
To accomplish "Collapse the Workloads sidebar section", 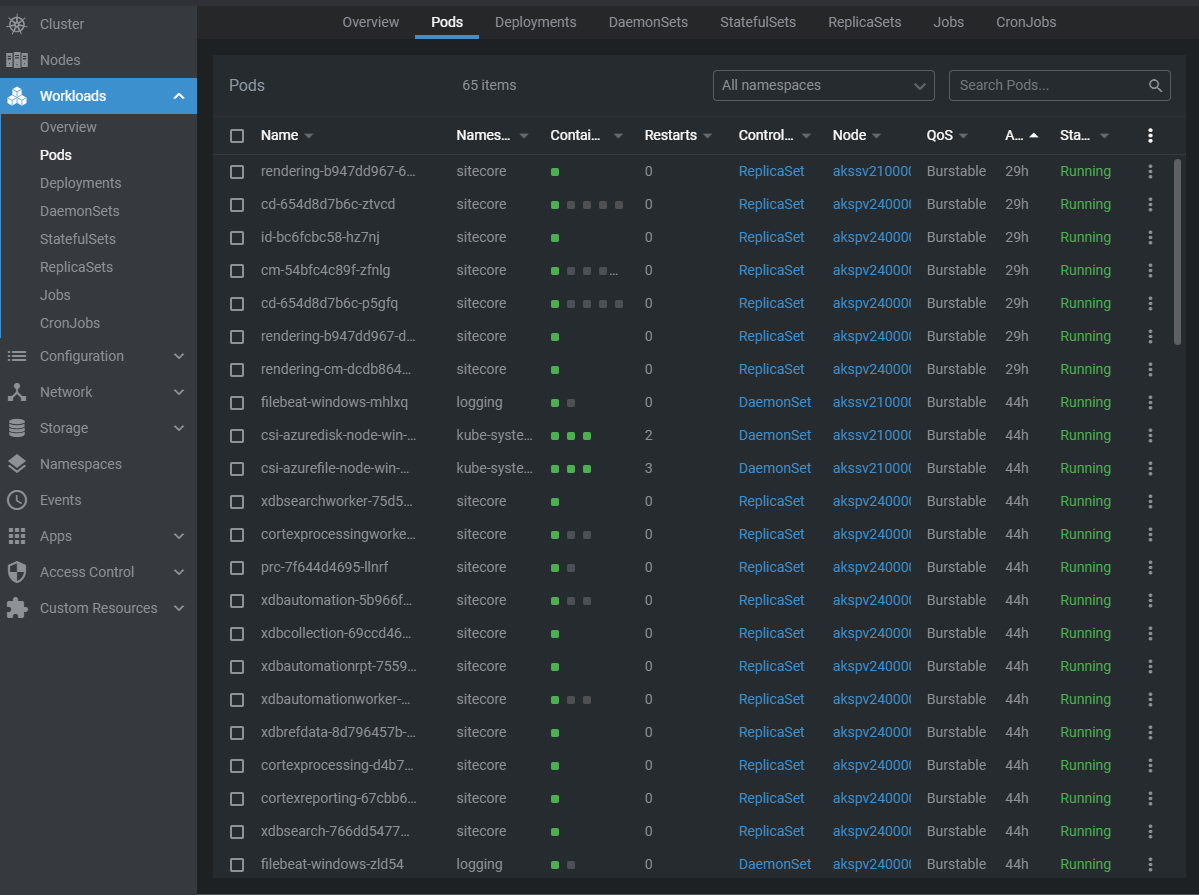I will pyautogui.click(x=179, y=96).
